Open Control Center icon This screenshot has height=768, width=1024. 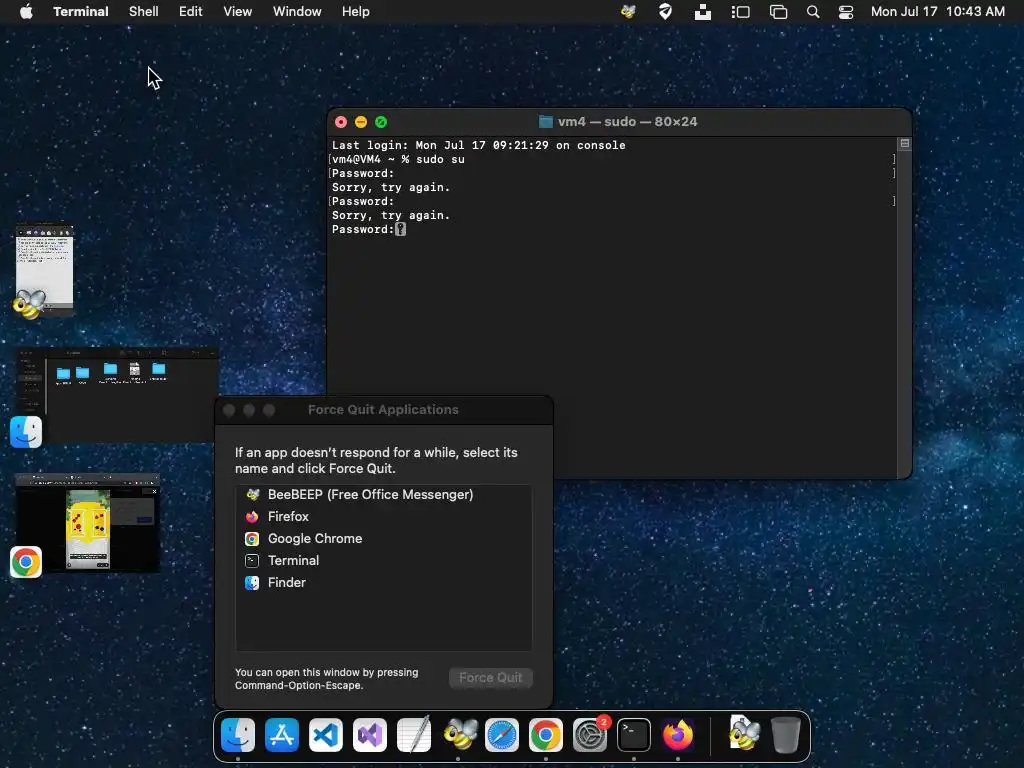846,12
